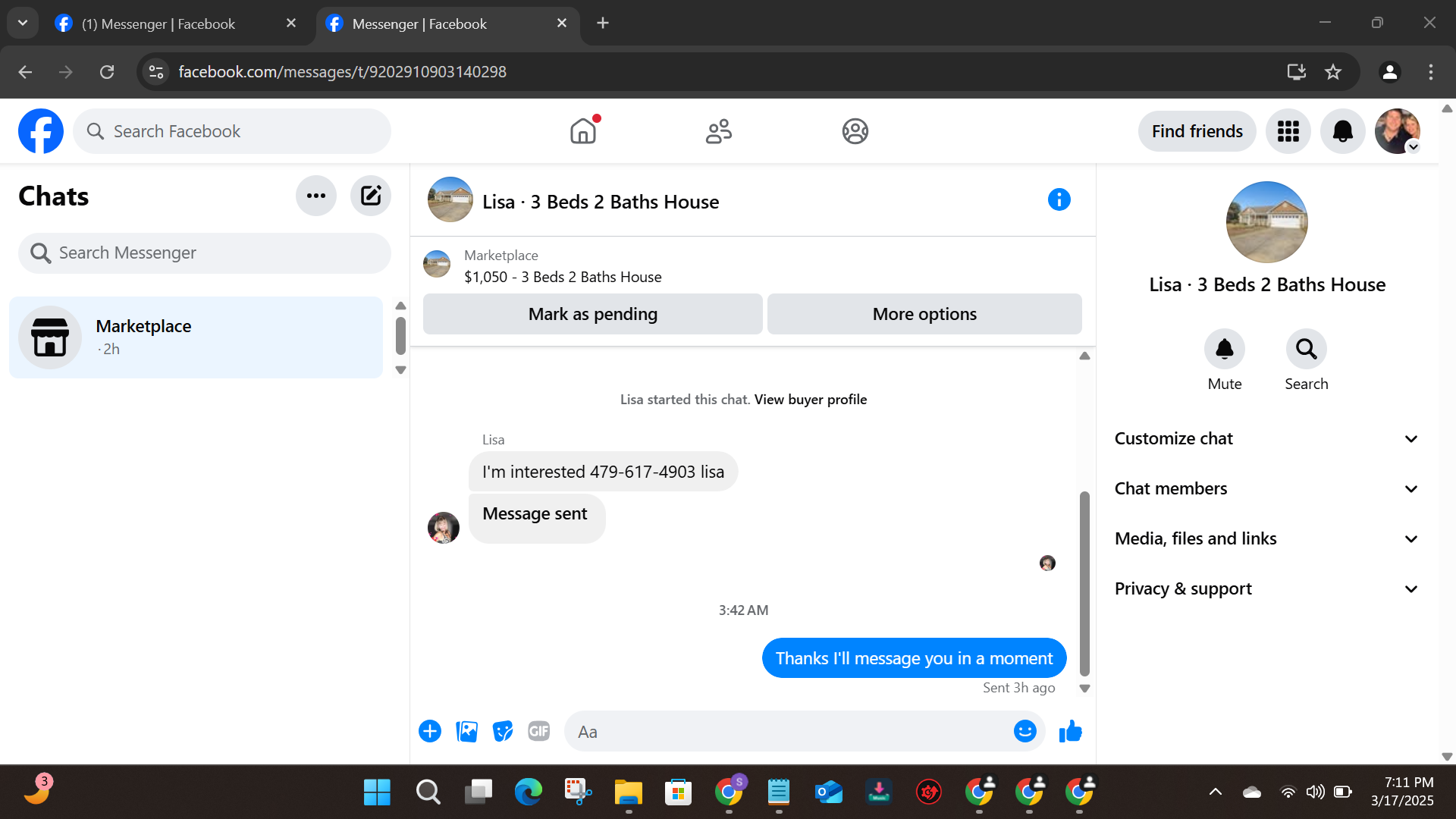Open Windows Start menu

pyautogui.click(x=377, y=792)
